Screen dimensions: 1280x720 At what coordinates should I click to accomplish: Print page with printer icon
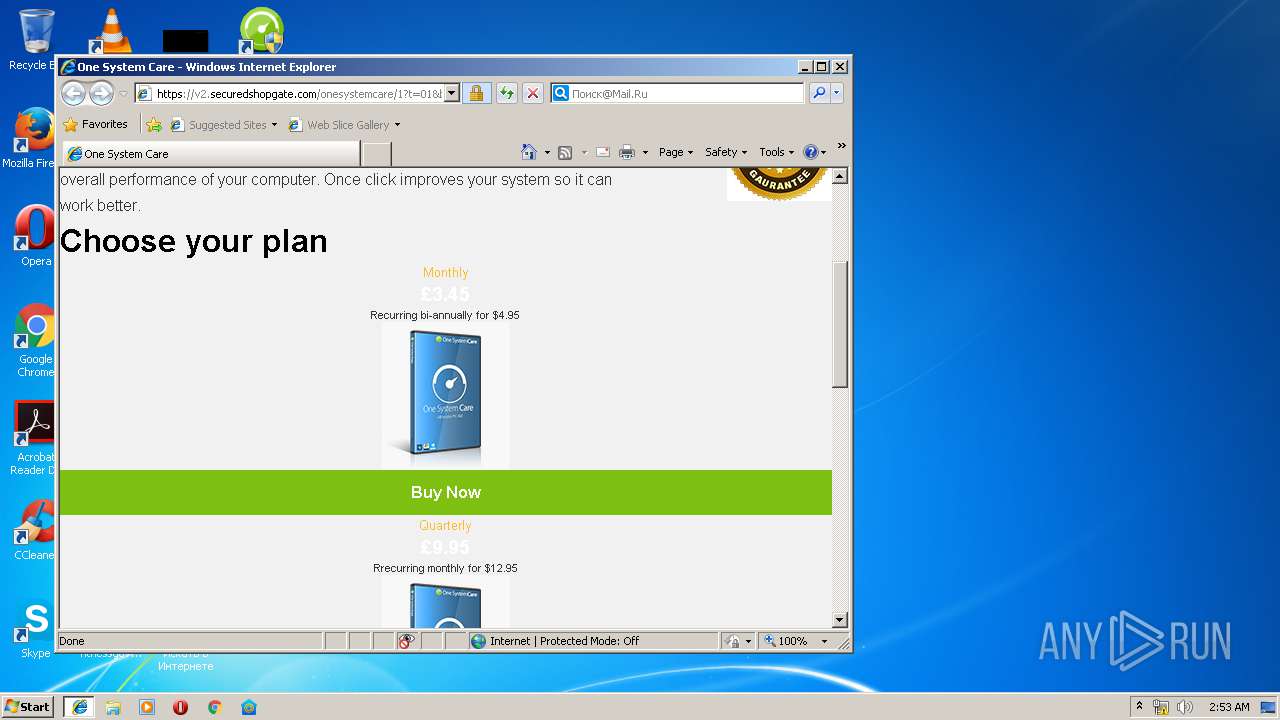[627, 152]
